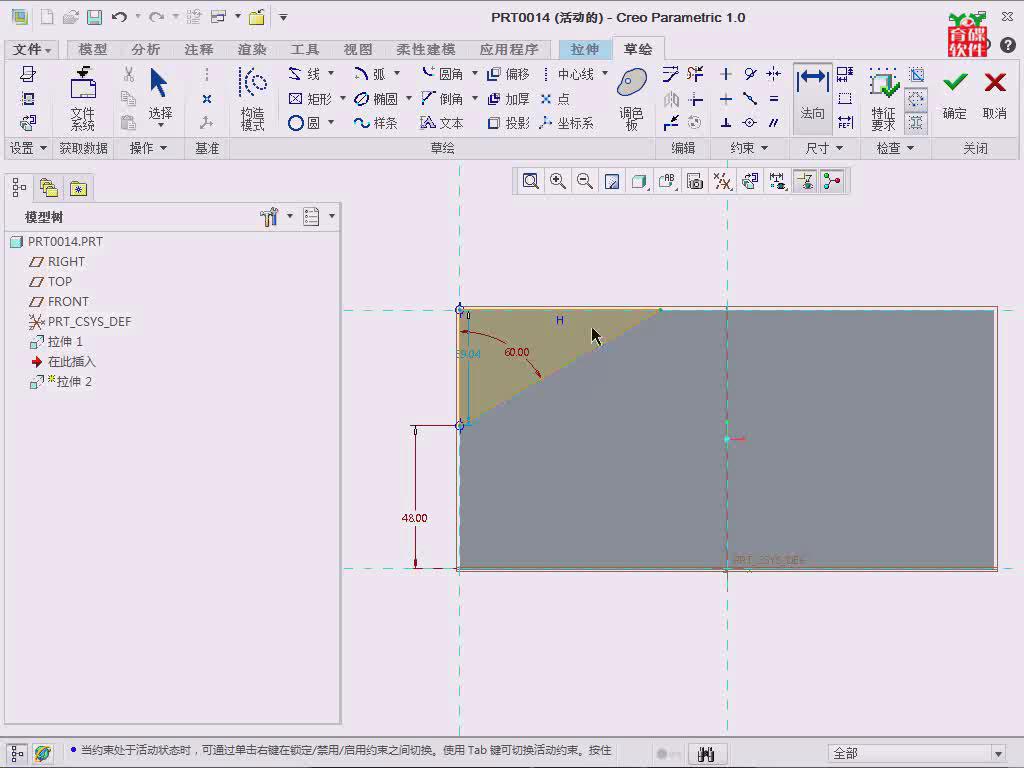Expand the Line (线) dropdown arrow
This screenshot has height=768, width=1024.
coord(331,73)
